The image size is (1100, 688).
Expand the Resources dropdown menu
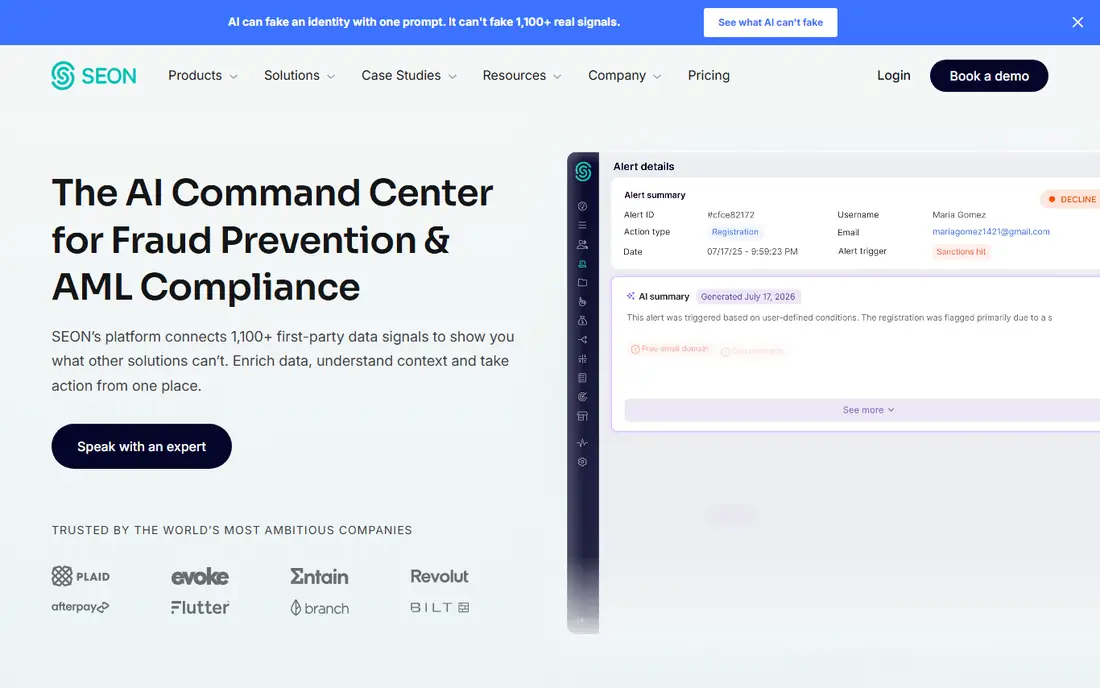tap(522, 76)
